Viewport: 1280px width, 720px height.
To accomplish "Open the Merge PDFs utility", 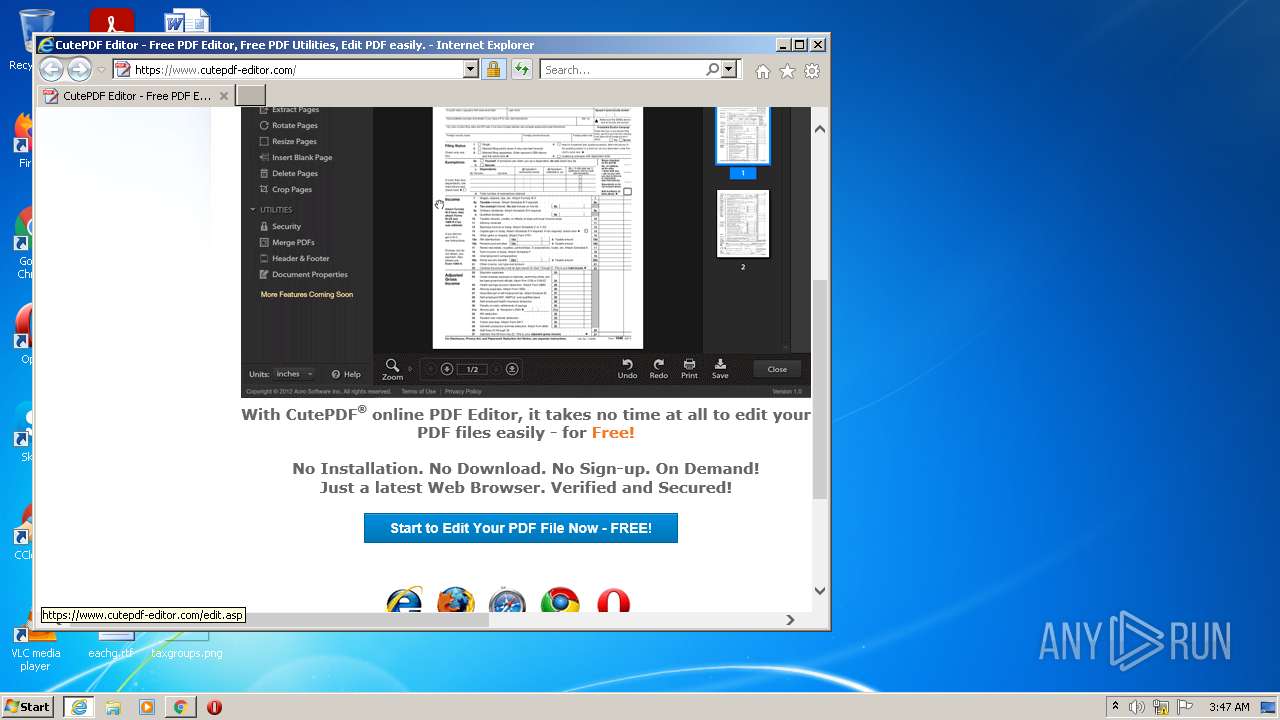I will tap(287, 242).
